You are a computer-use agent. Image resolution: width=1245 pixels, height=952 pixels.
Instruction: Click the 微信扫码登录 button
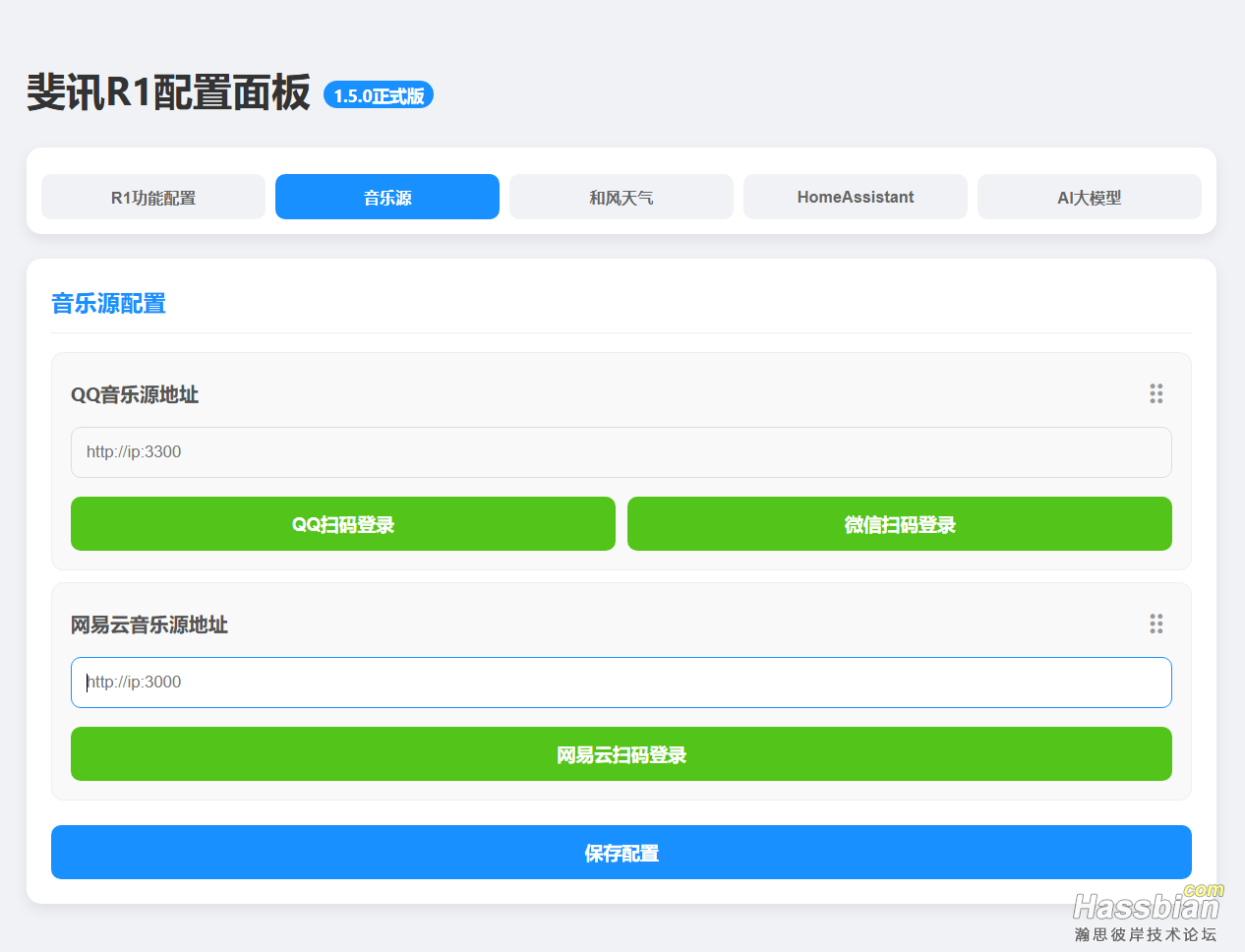tap(900, 524)
